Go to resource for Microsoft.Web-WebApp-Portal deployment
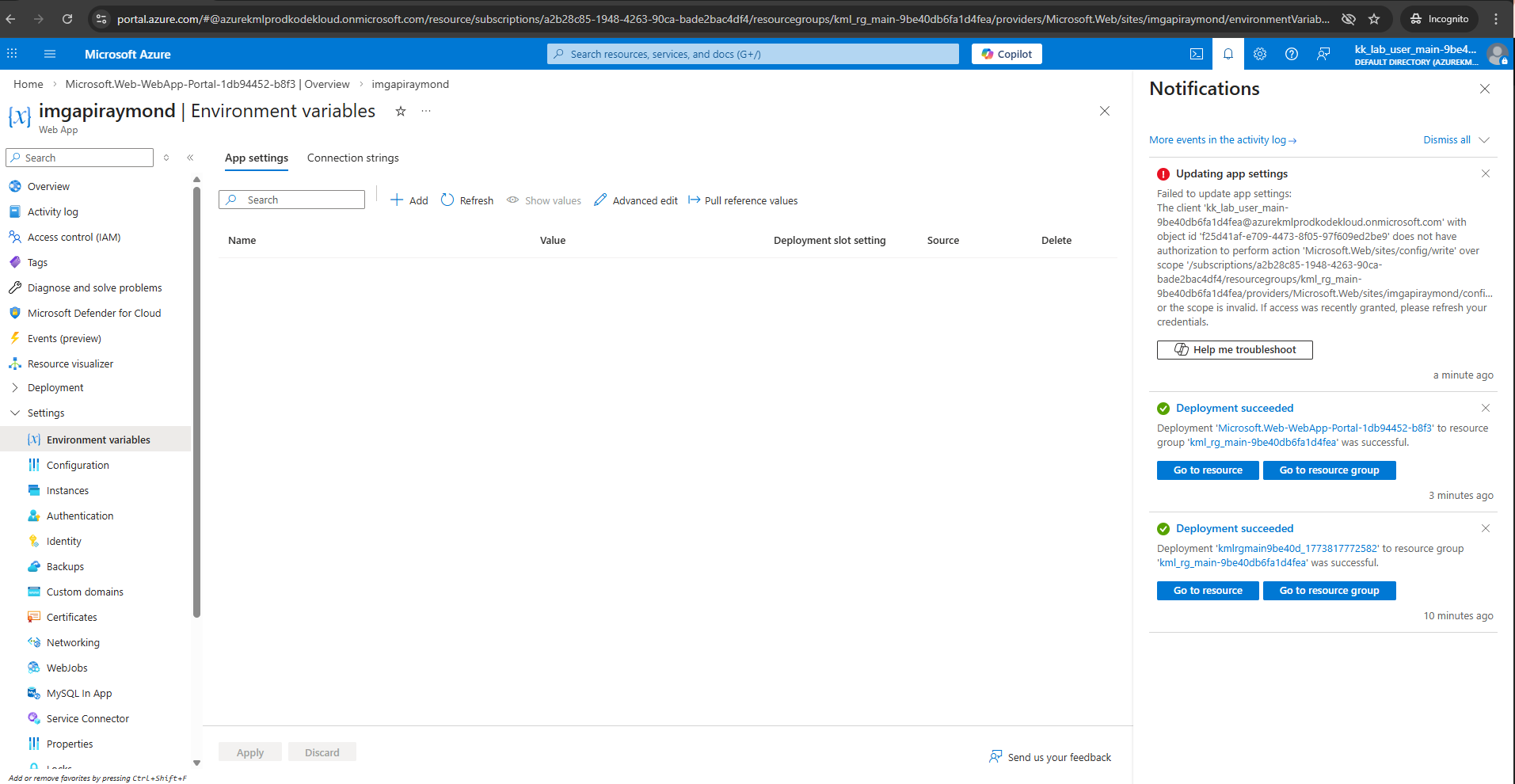 tap(1208, 470)
